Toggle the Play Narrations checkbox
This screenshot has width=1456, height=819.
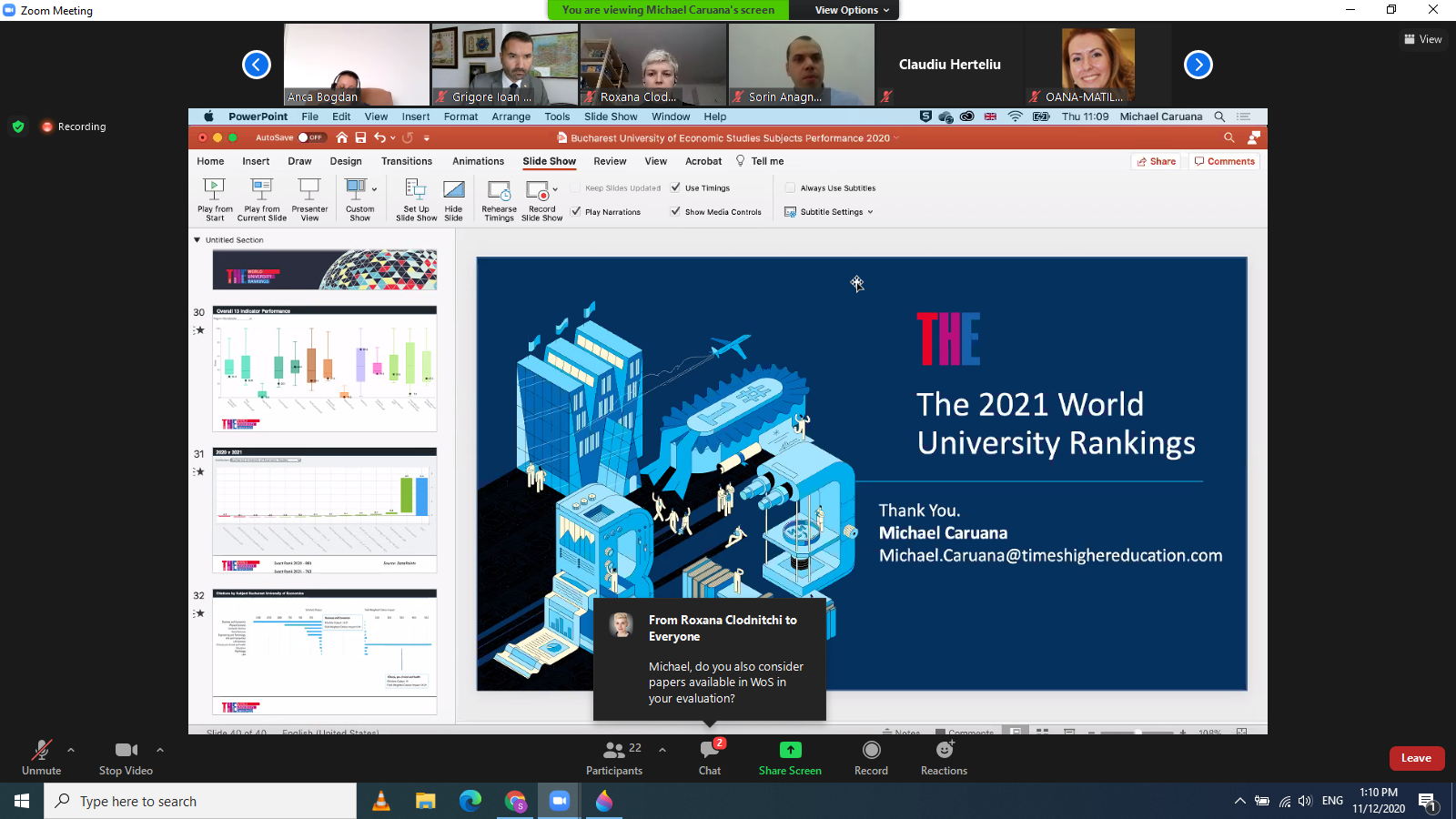tap(576, 211)
